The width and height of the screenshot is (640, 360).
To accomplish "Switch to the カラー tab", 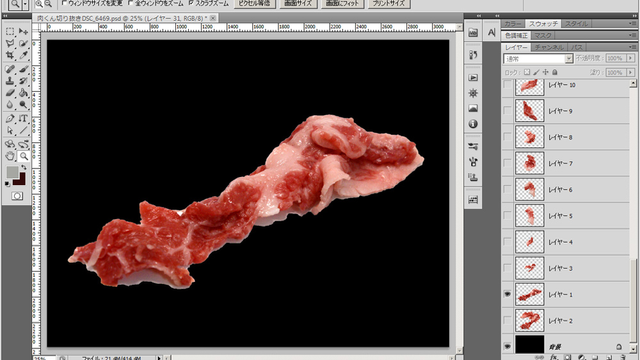I will (512, 24).
